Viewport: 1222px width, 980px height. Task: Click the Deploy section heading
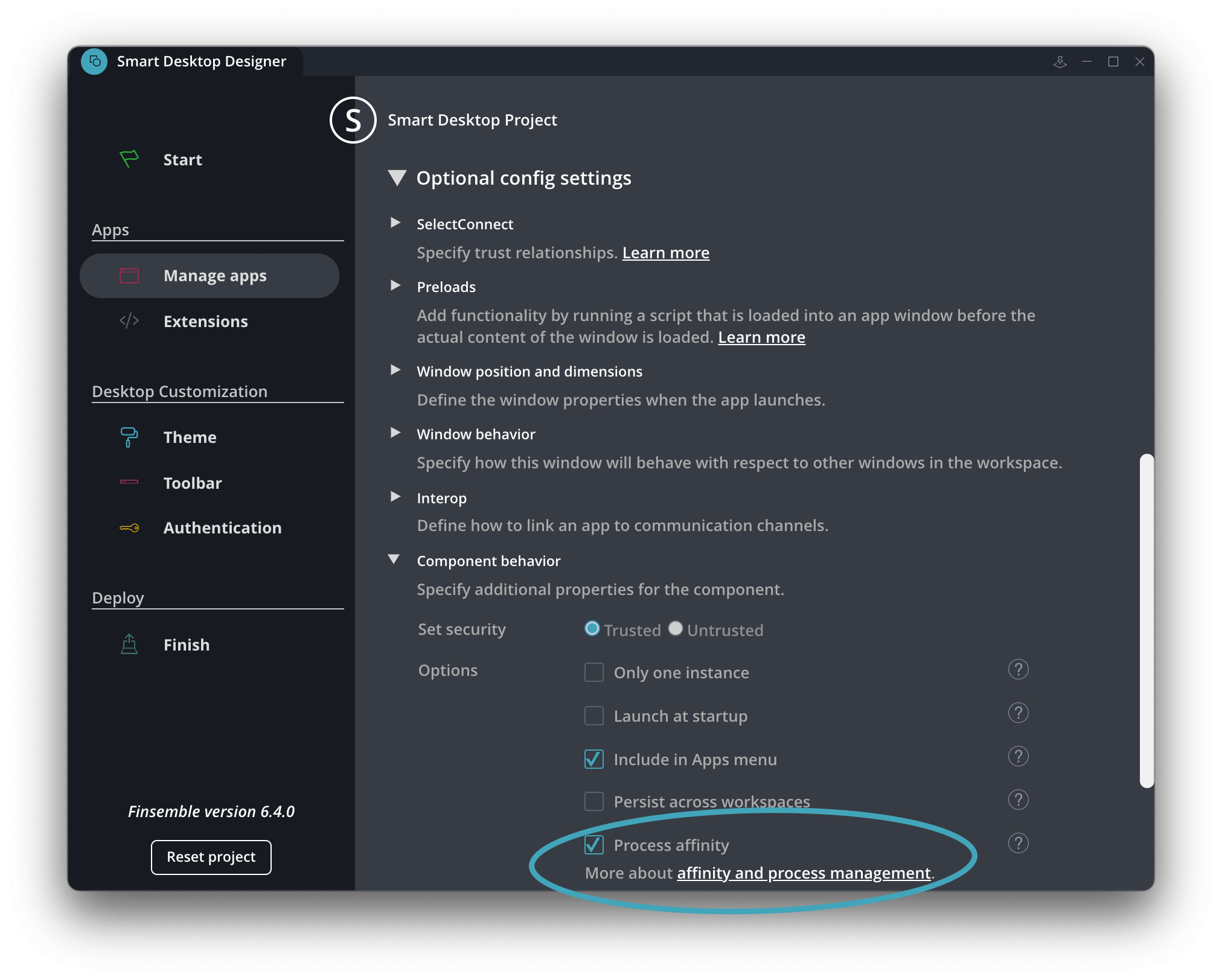click(118, 598)
